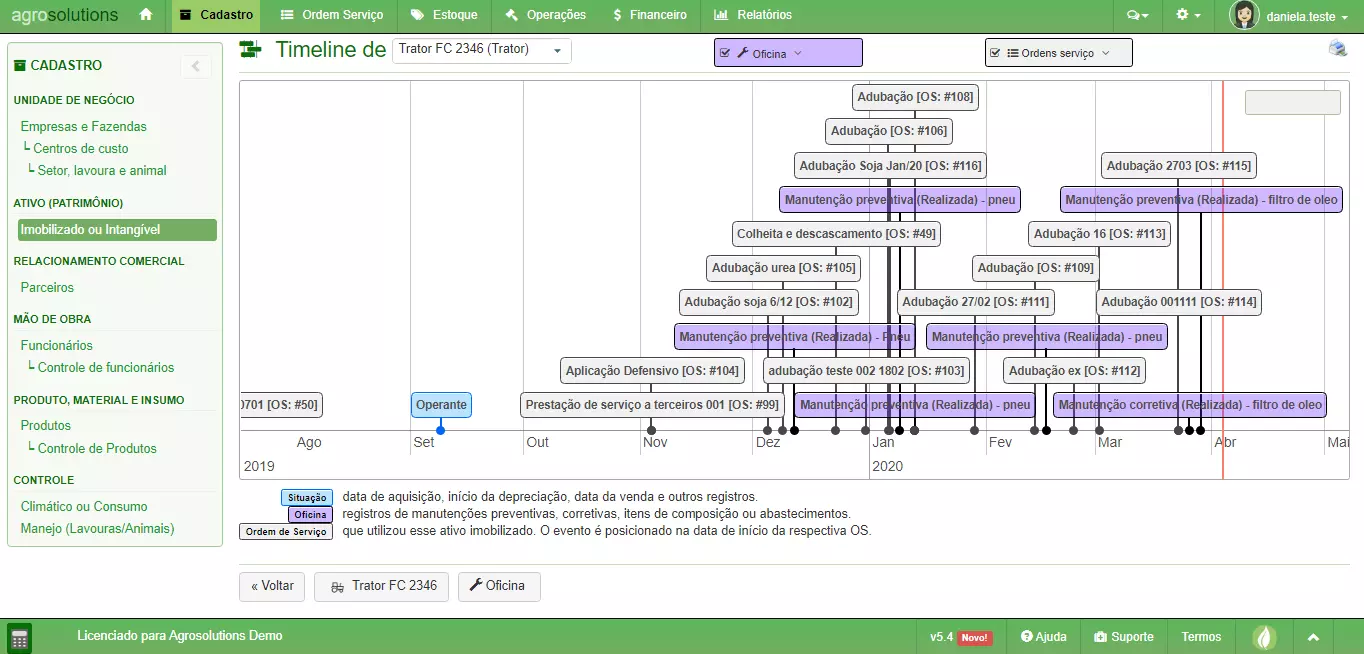Image resolution: width=1364 pixels, height=654 pixels.
Task: Uncheck the Oficina filter checkbox
Action: pyautogui.click(x=724, y=53)
